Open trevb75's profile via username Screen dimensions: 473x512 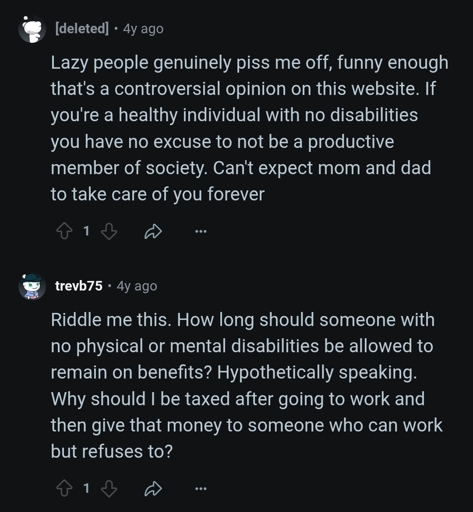coord(79,286)
